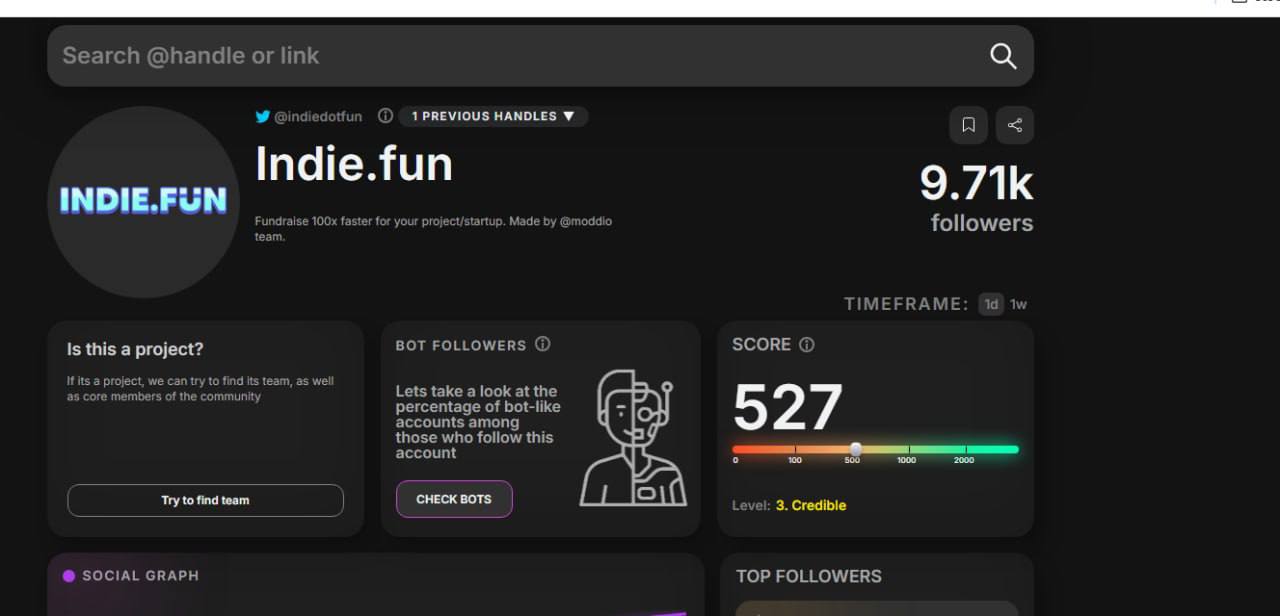Share the Indie.fun profile

coord(1015,125)
